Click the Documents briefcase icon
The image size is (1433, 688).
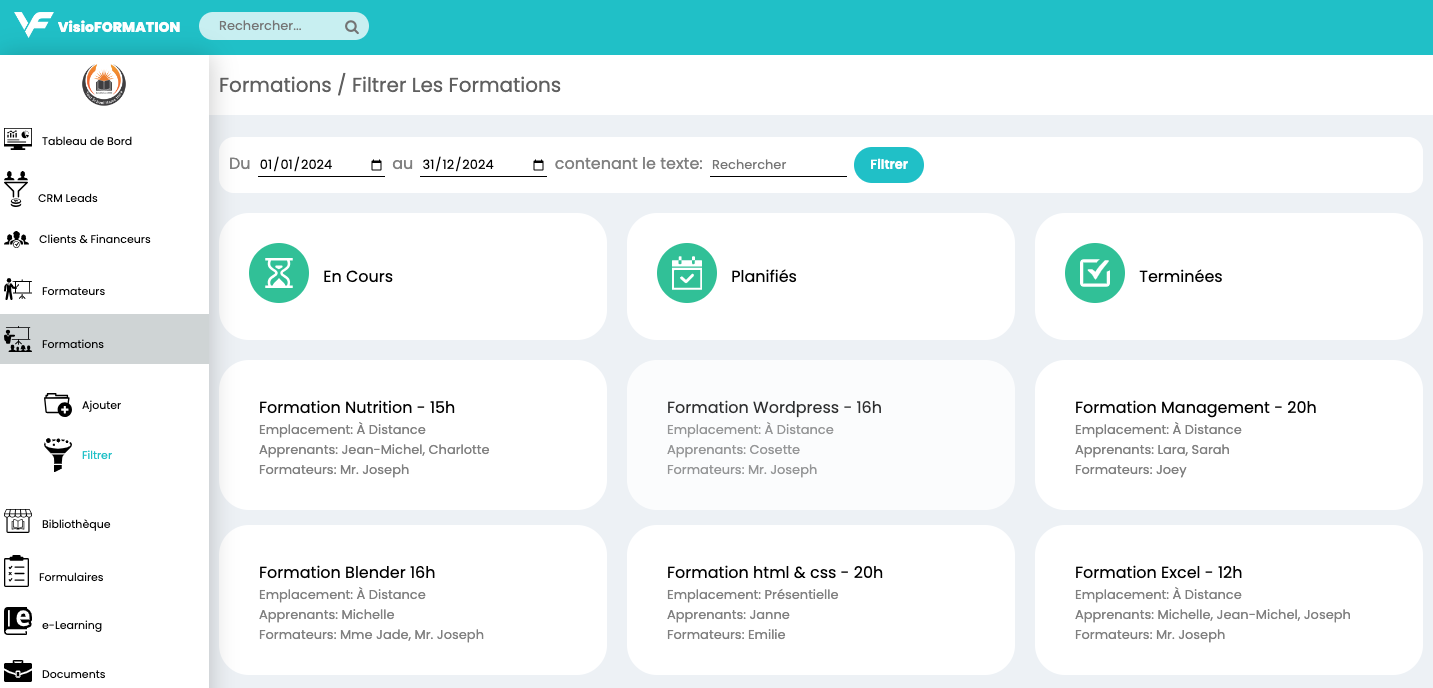click(18, 671)
